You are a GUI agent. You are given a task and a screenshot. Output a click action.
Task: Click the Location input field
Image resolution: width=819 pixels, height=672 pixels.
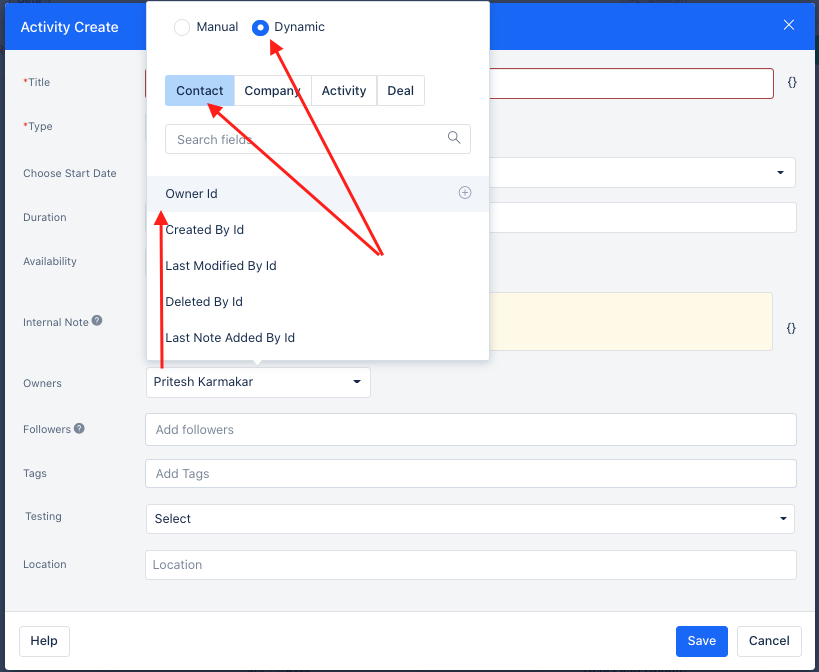(x=471, y=564)
